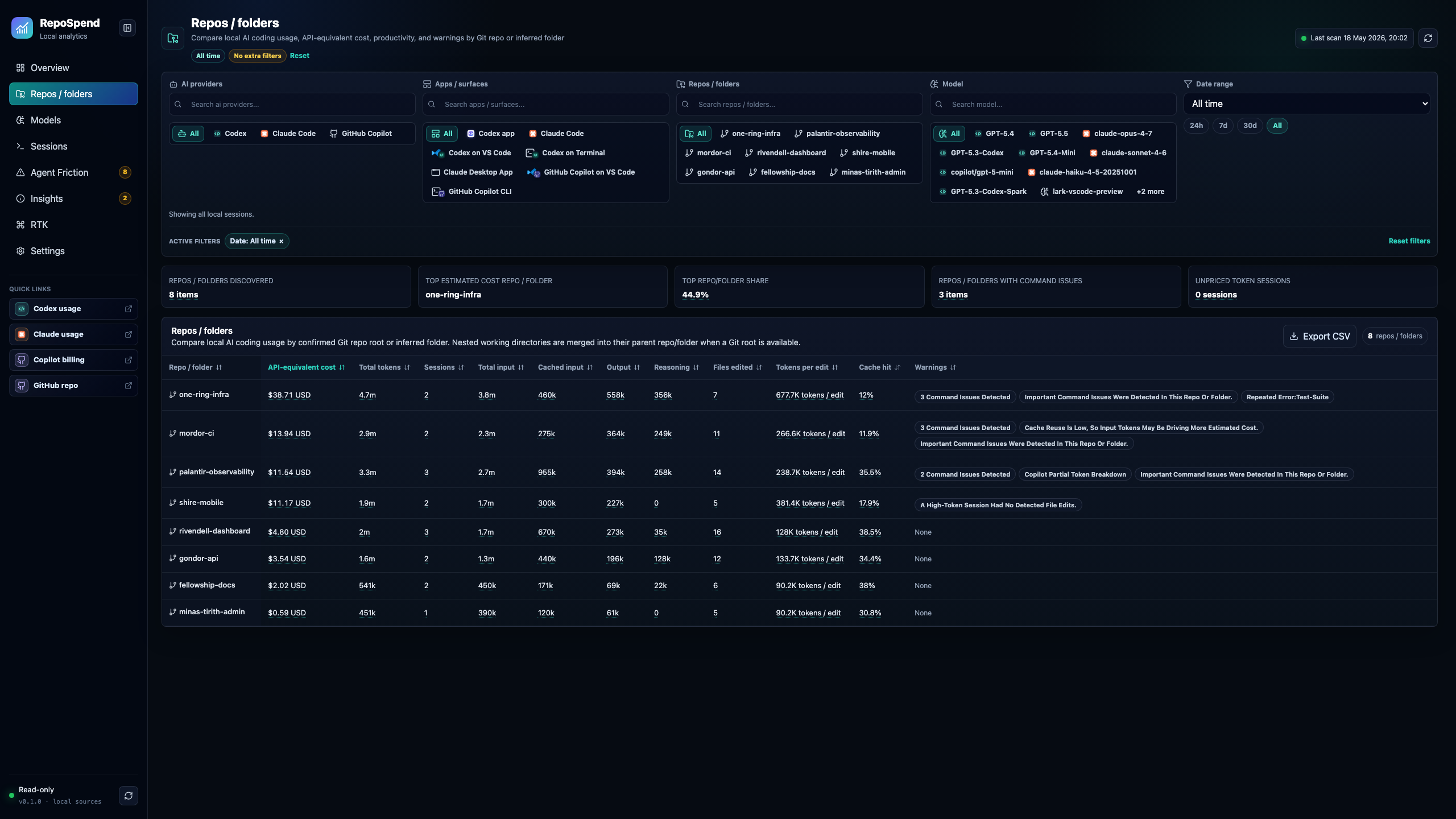Click the Agent Friction badge showing 8
1456x819 pixels.
click(x=125, y=172)
